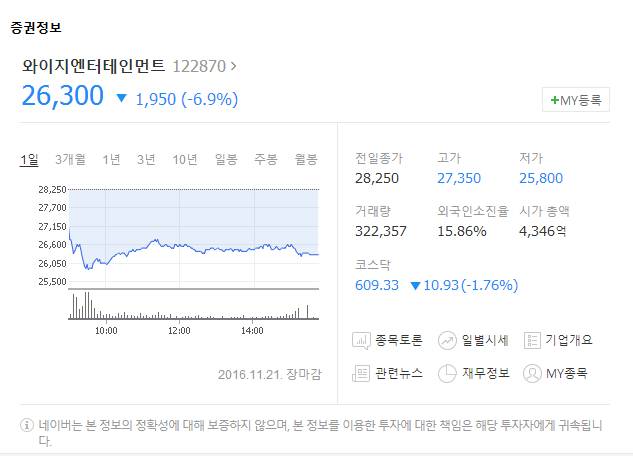Screen dimensions: 633x456
Task: Click the 관련뉴스 news icon
Action: [x=362, y=373]
